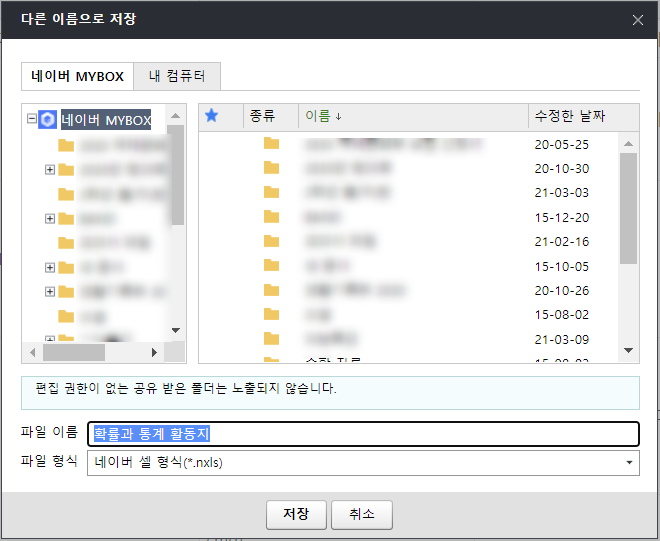Switch to the 네이버 MYBOX tab
Image resolution: width=660 pixels, height=541 pixels.
77,76
